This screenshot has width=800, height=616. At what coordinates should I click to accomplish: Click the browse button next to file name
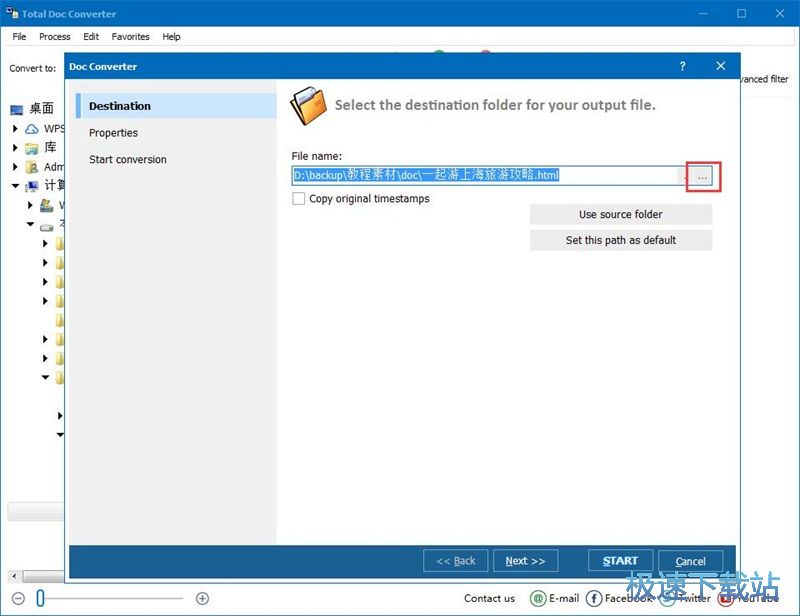702,176
